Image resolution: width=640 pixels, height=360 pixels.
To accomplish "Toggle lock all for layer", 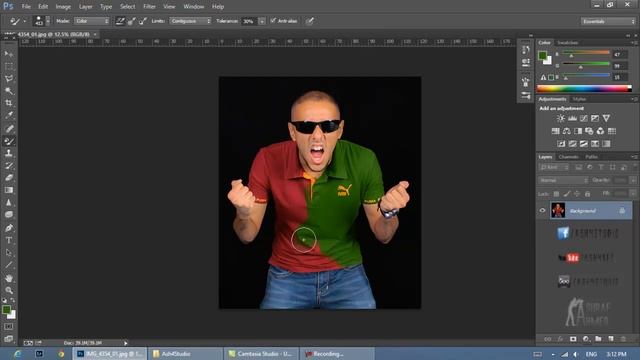I will click(x=587, y=194).
